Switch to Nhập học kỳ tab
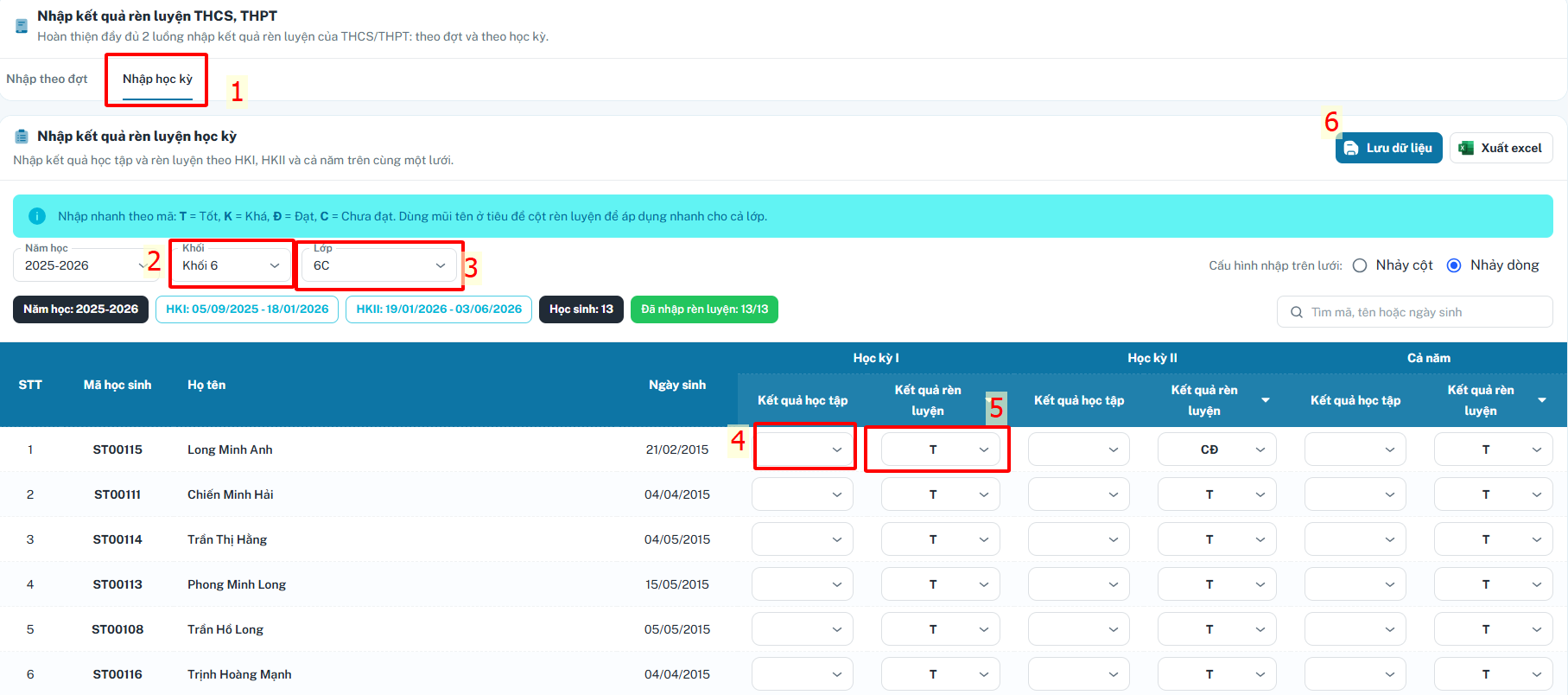 [x=157, y=79]
